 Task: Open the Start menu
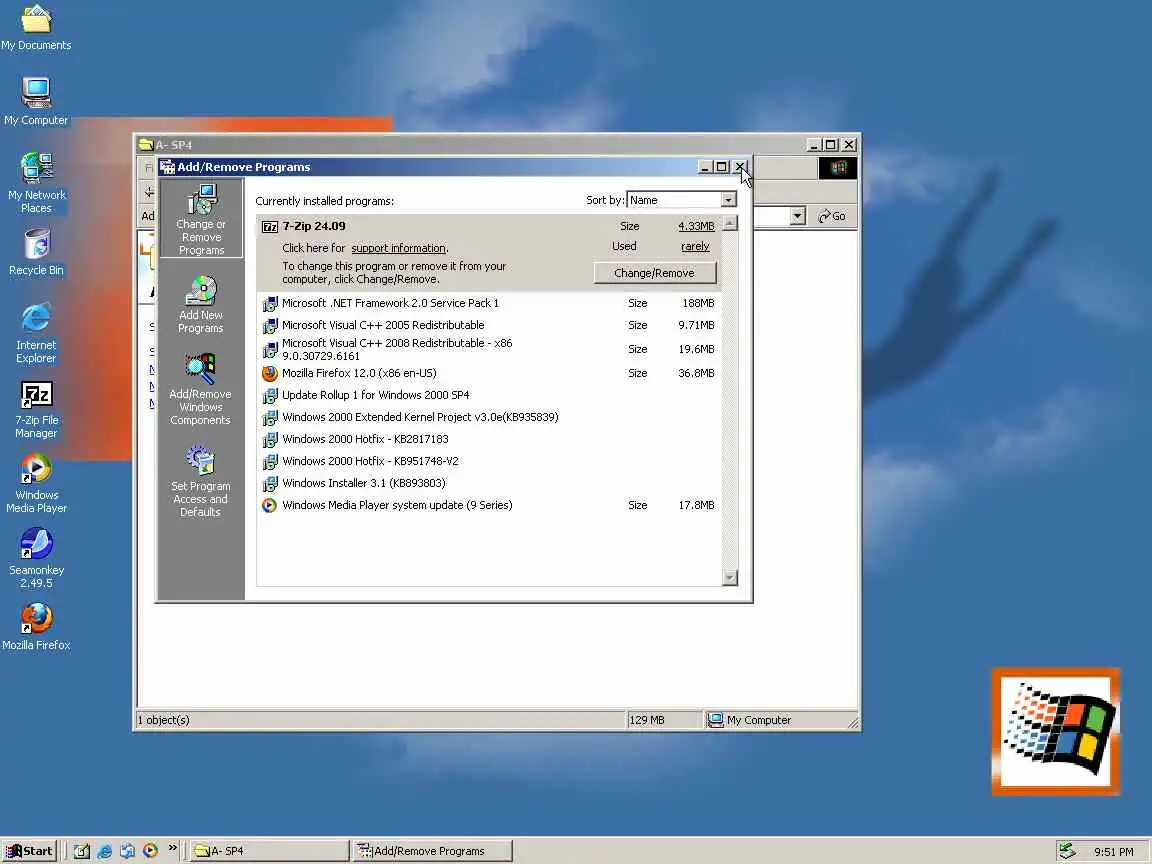coord(29,851)
